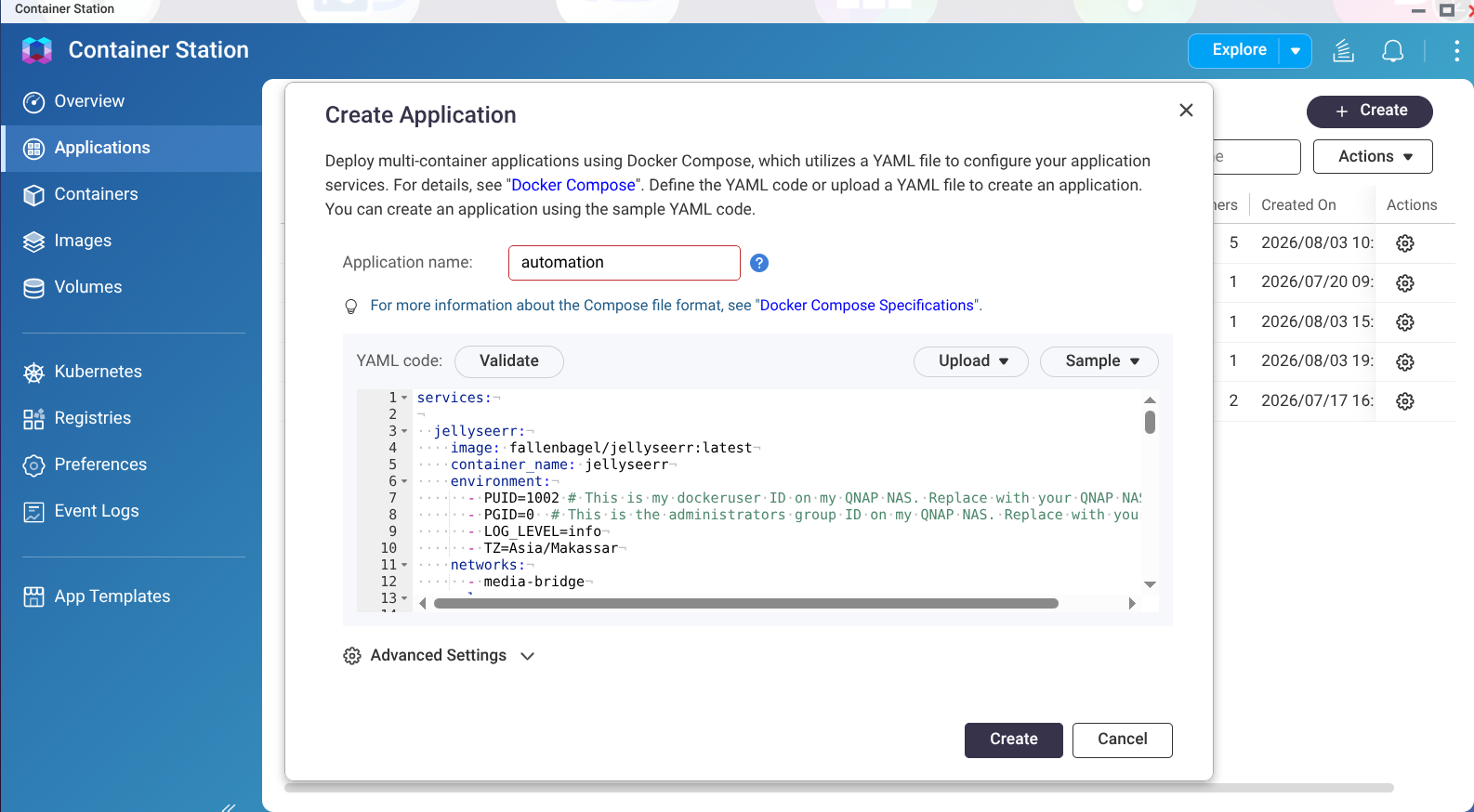
Task: Click Cancel in the dialog
Action: pyautogui.click(x=1123, y=740)
